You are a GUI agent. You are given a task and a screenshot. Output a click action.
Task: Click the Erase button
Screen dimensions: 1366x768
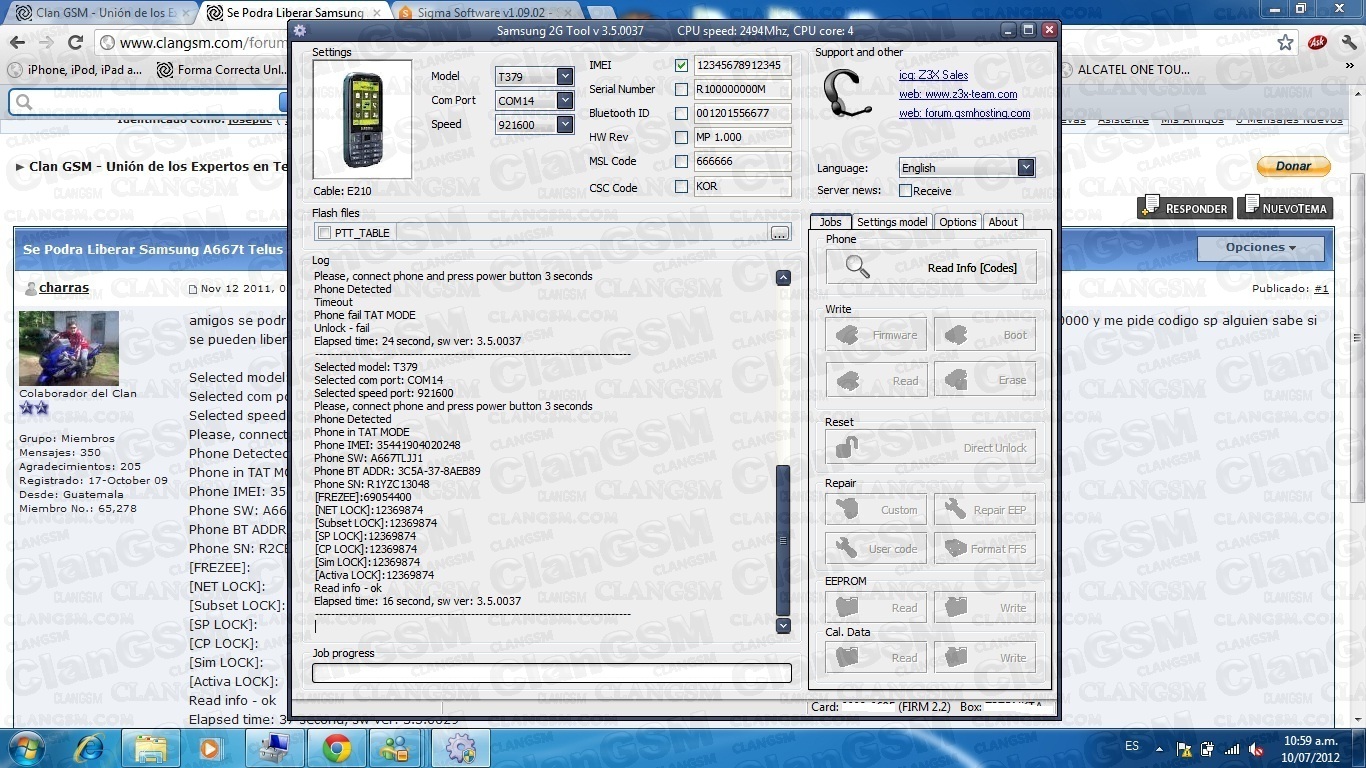985,380
